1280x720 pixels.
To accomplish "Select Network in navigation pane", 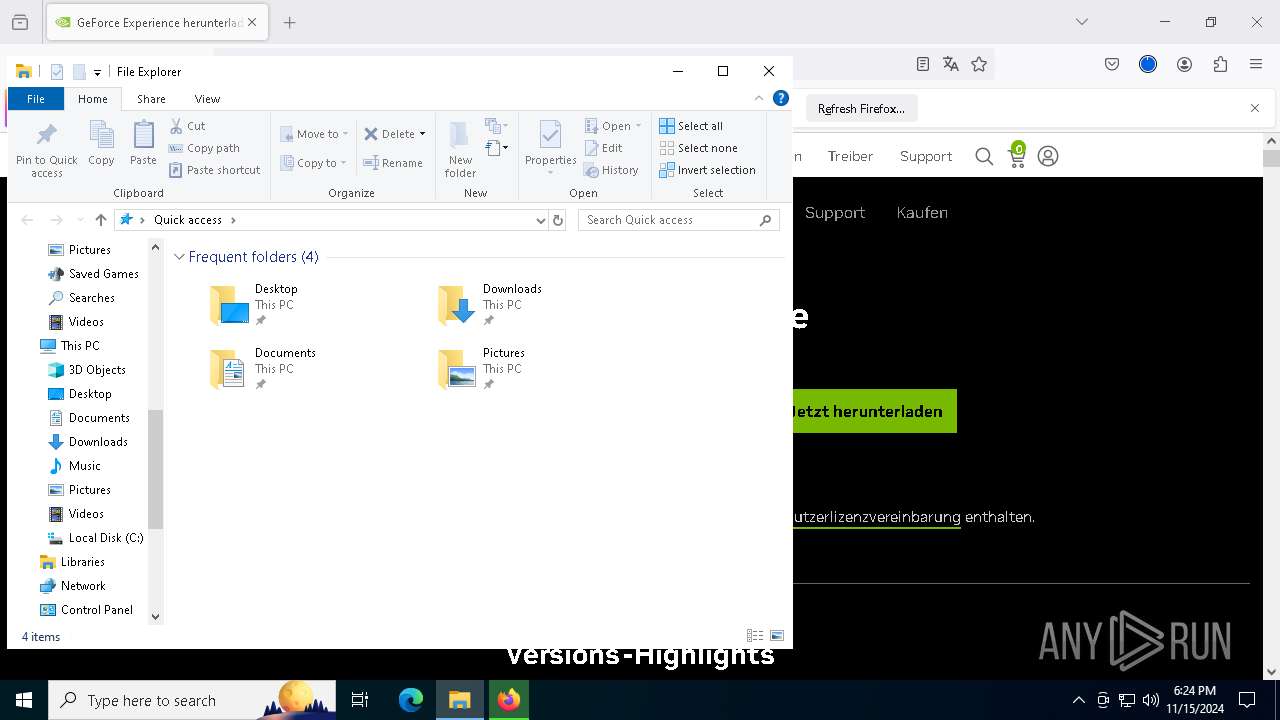I will [x=72, y=586].
